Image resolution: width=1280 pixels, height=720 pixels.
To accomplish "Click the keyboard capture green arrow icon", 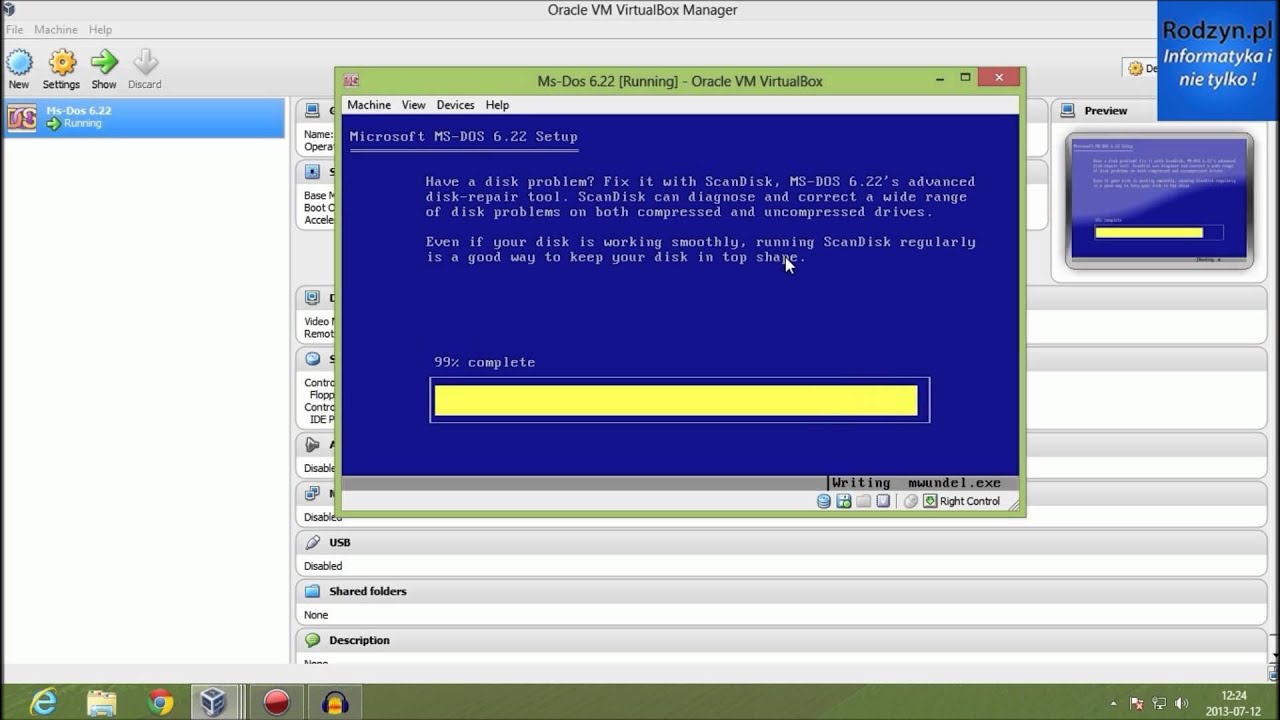I will pyautogui.click(x=930, y=501).
